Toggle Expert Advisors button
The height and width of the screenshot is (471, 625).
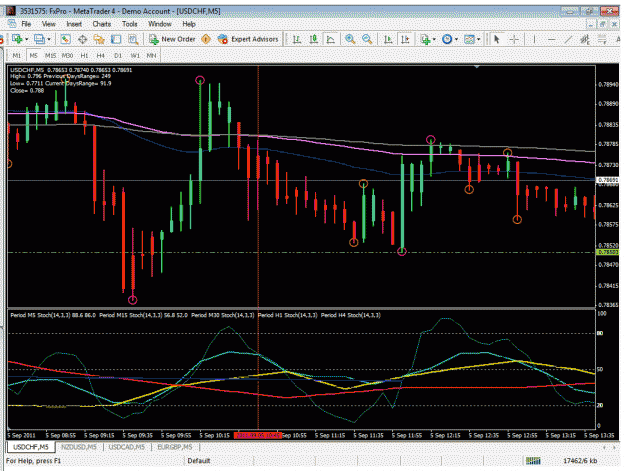pyautogui.click(x=248, y=39)
